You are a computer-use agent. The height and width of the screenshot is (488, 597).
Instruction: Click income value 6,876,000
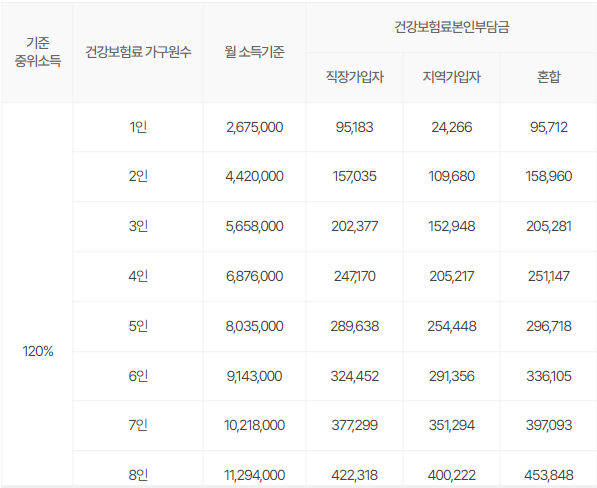point(254,276)
